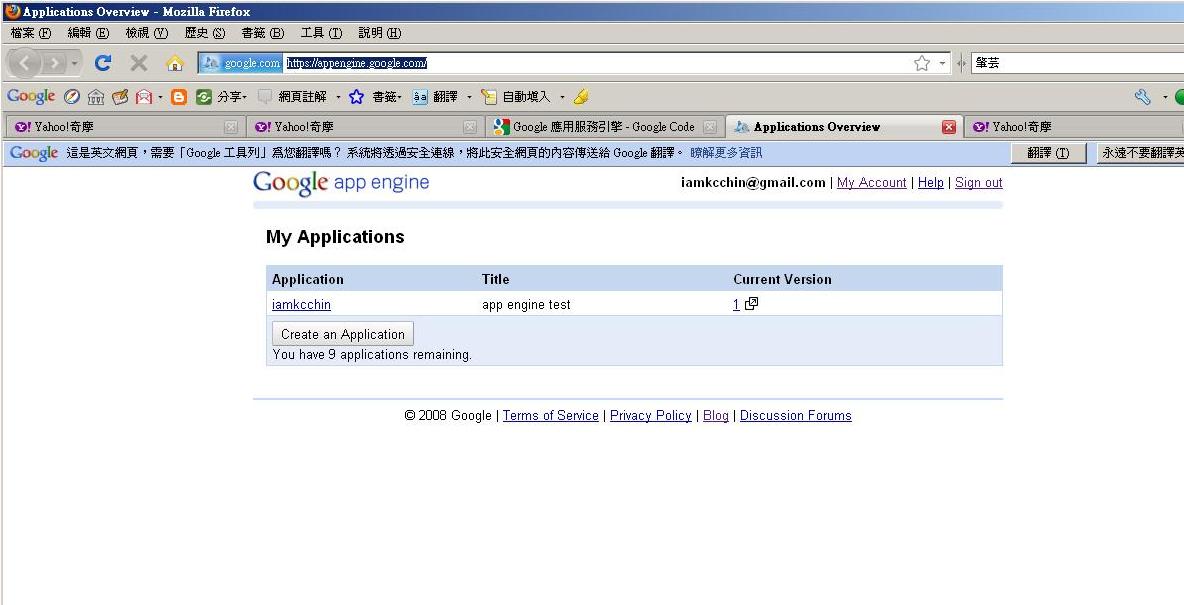The image size is (1184, 605).
Task: Close the Applications Overview tab
Action: [949, 127]
